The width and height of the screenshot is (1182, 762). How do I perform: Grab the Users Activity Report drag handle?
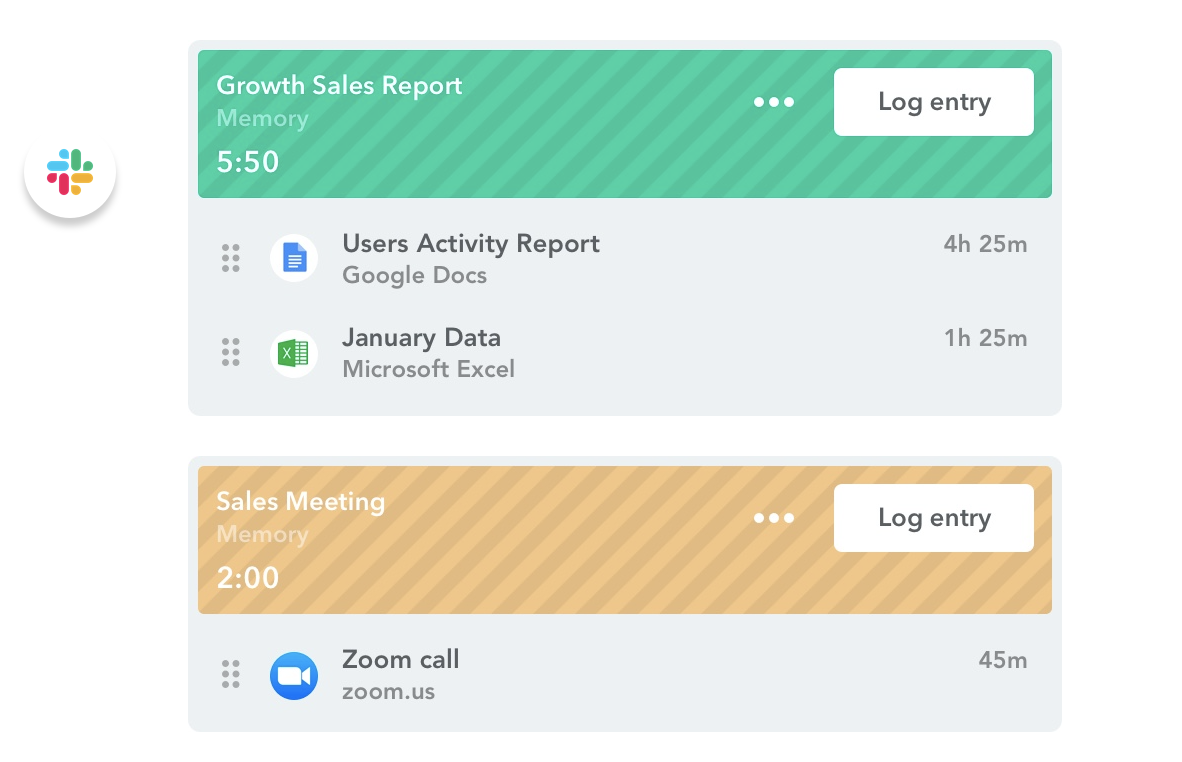click(x=231, y=258)
